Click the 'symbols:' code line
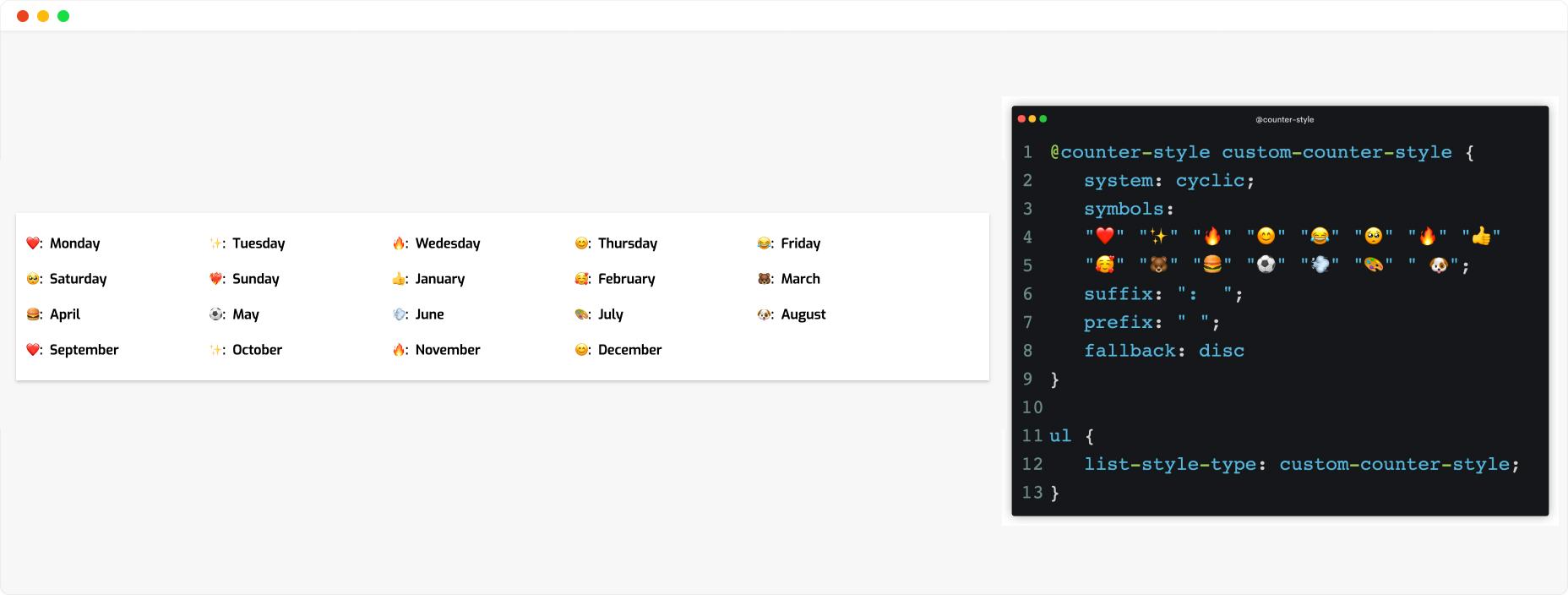Screen dimensions: 1568x595 (1129, 209)
